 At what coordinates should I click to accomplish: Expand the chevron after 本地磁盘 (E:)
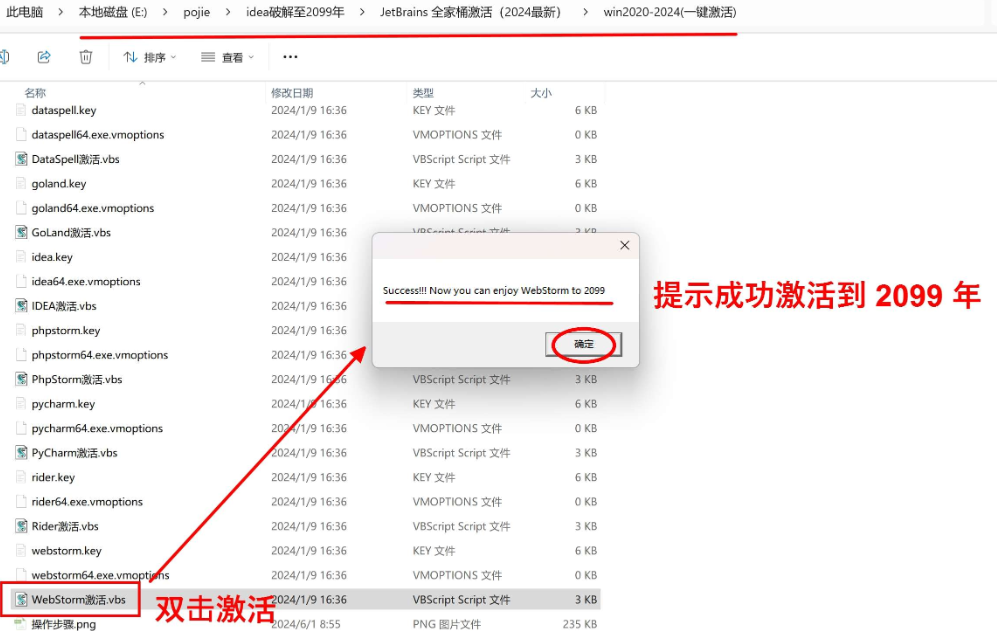pyautogui.click(x=165, y=12)
